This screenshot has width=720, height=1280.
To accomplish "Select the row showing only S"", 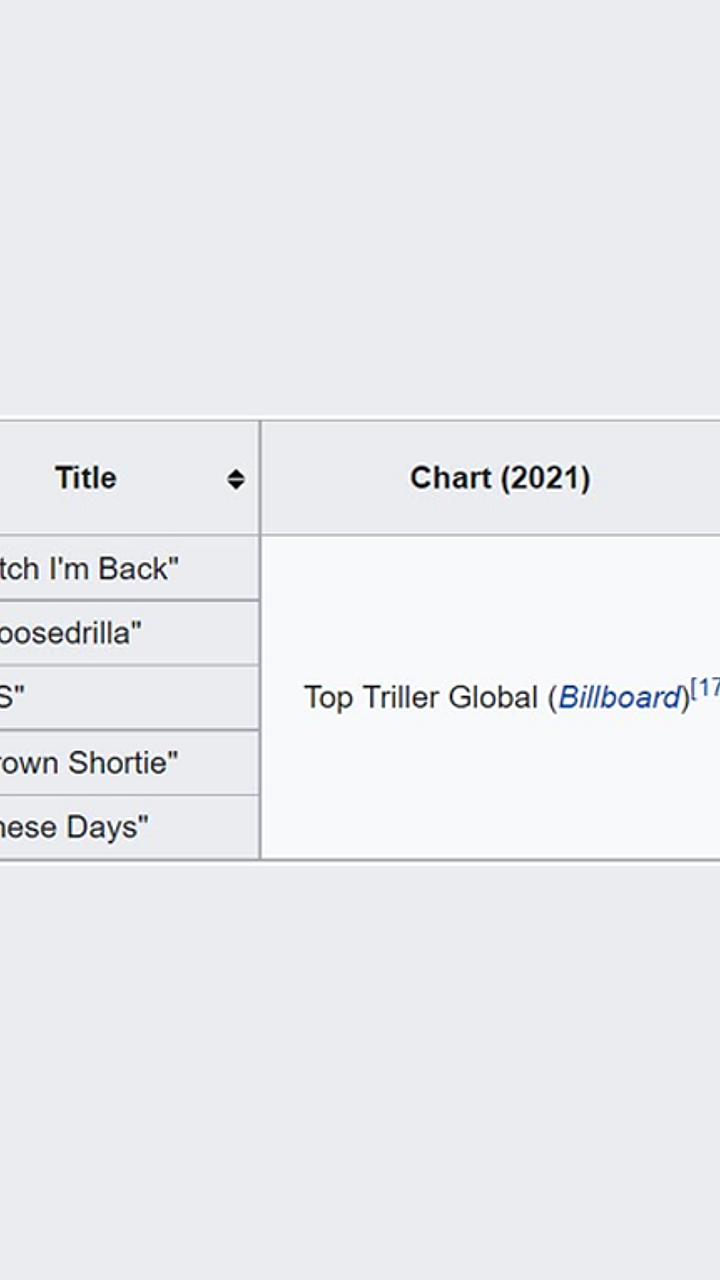I will pyautogui.click(x=129, y=698).
